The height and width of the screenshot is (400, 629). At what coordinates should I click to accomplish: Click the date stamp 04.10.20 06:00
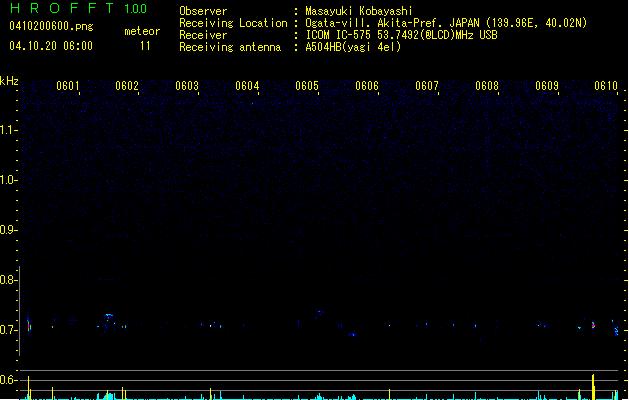51,46
